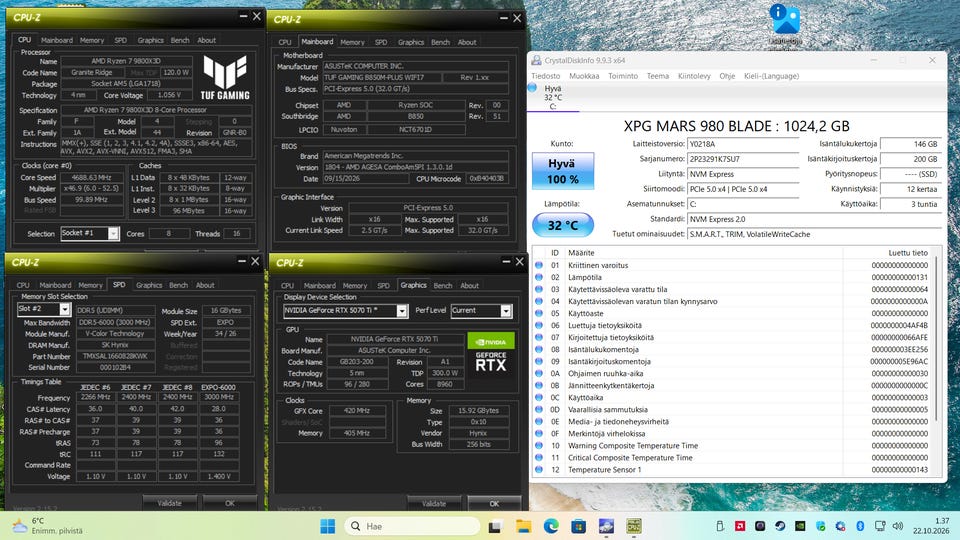Switch to About tab in CPU-Z Mainboard window
The image size is (960, 540).
pyautogui.click(x=467, y=42)
